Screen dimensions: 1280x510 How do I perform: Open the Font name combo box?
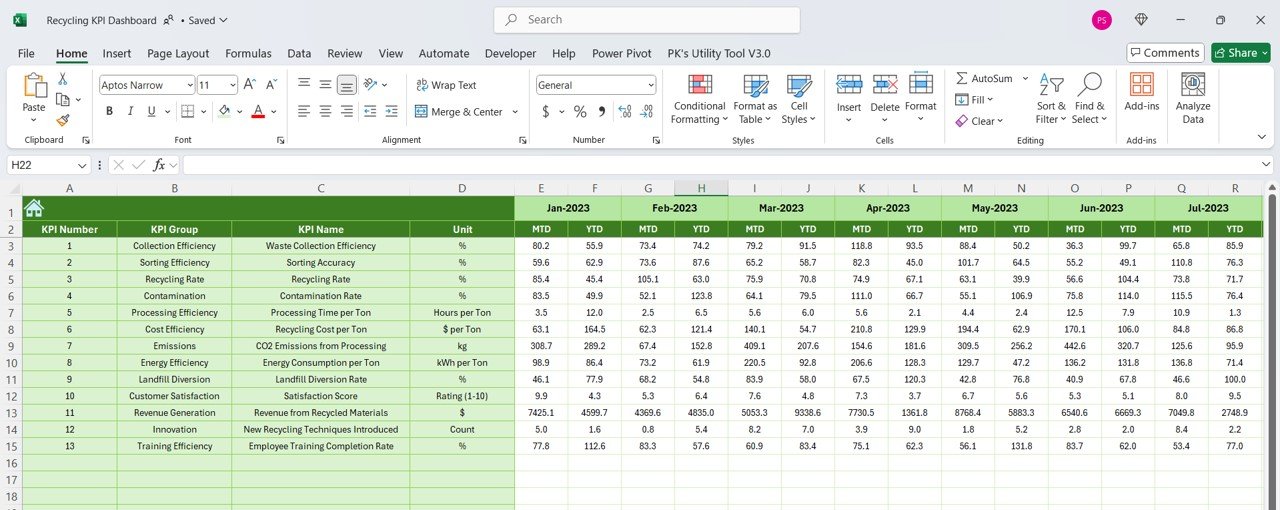pyautogui.click(x=146, y=85)
